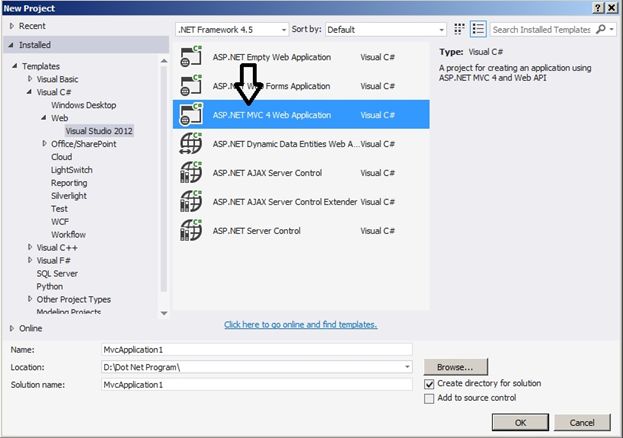Select the Test template category
This screenshot has height=438, width=623.
59,209
